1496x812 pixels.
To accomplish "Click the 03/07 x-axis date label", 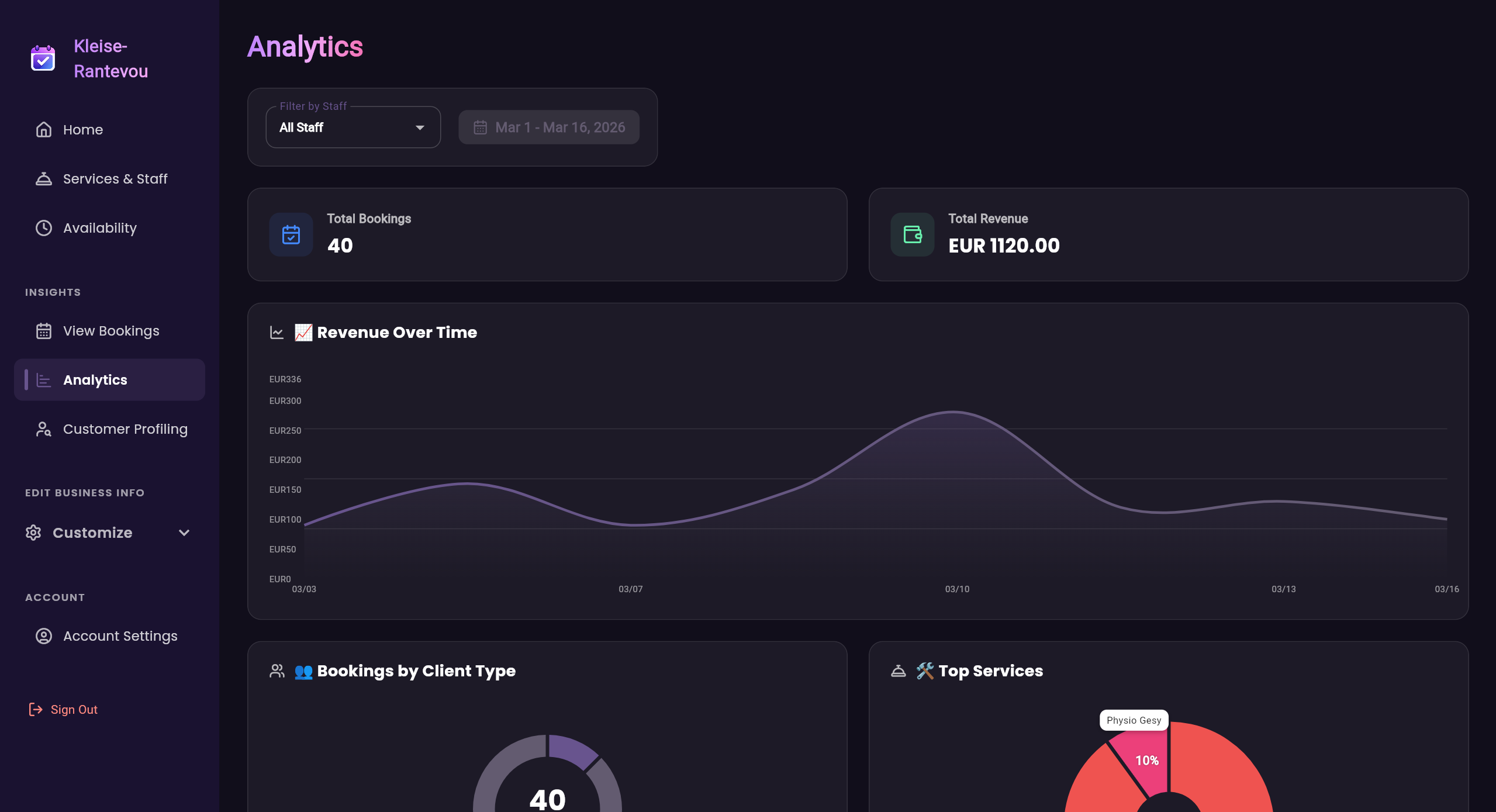I will (631, 589).
